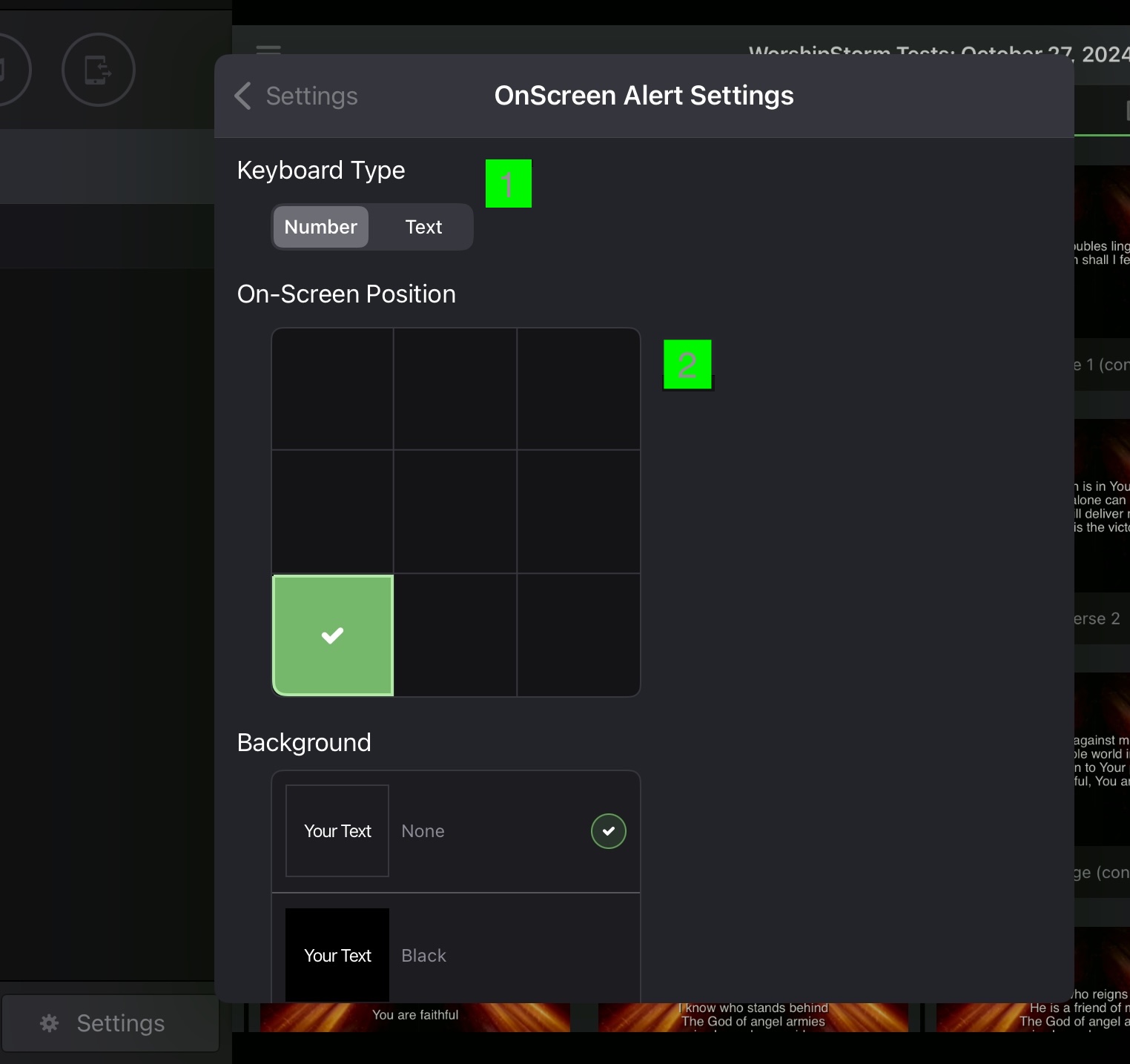
Task: Open Settings with the gear button in the sidebar
Action: tap(110, 1023)
